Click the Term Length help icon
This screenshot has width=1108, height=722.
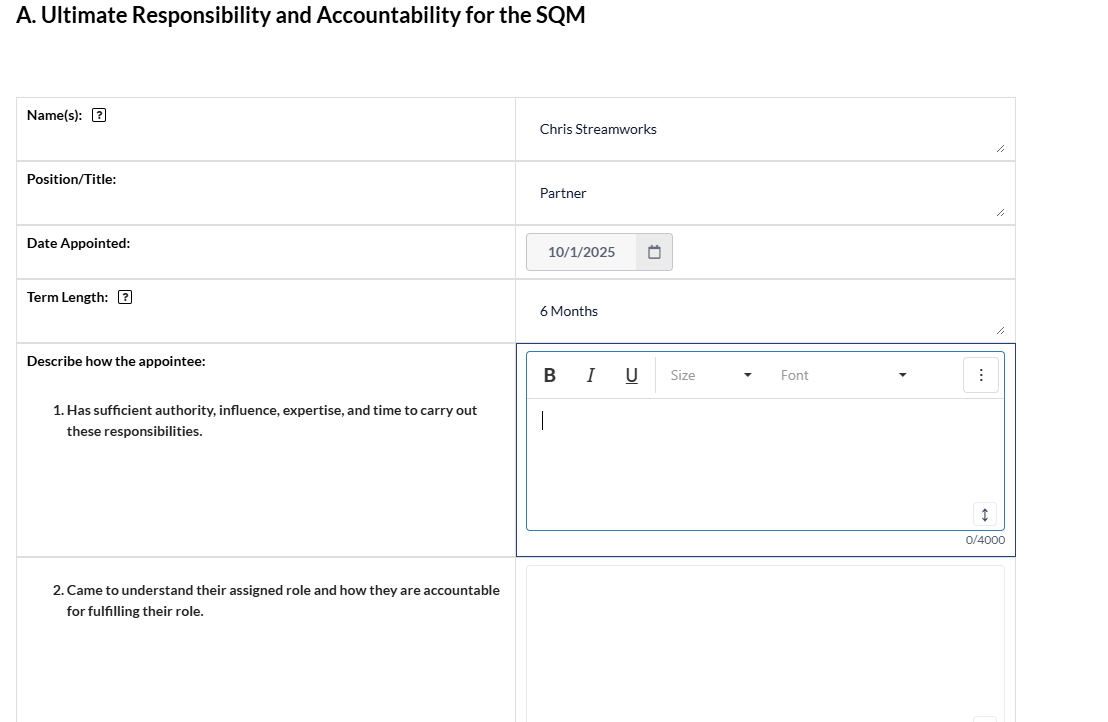point(125,297)
